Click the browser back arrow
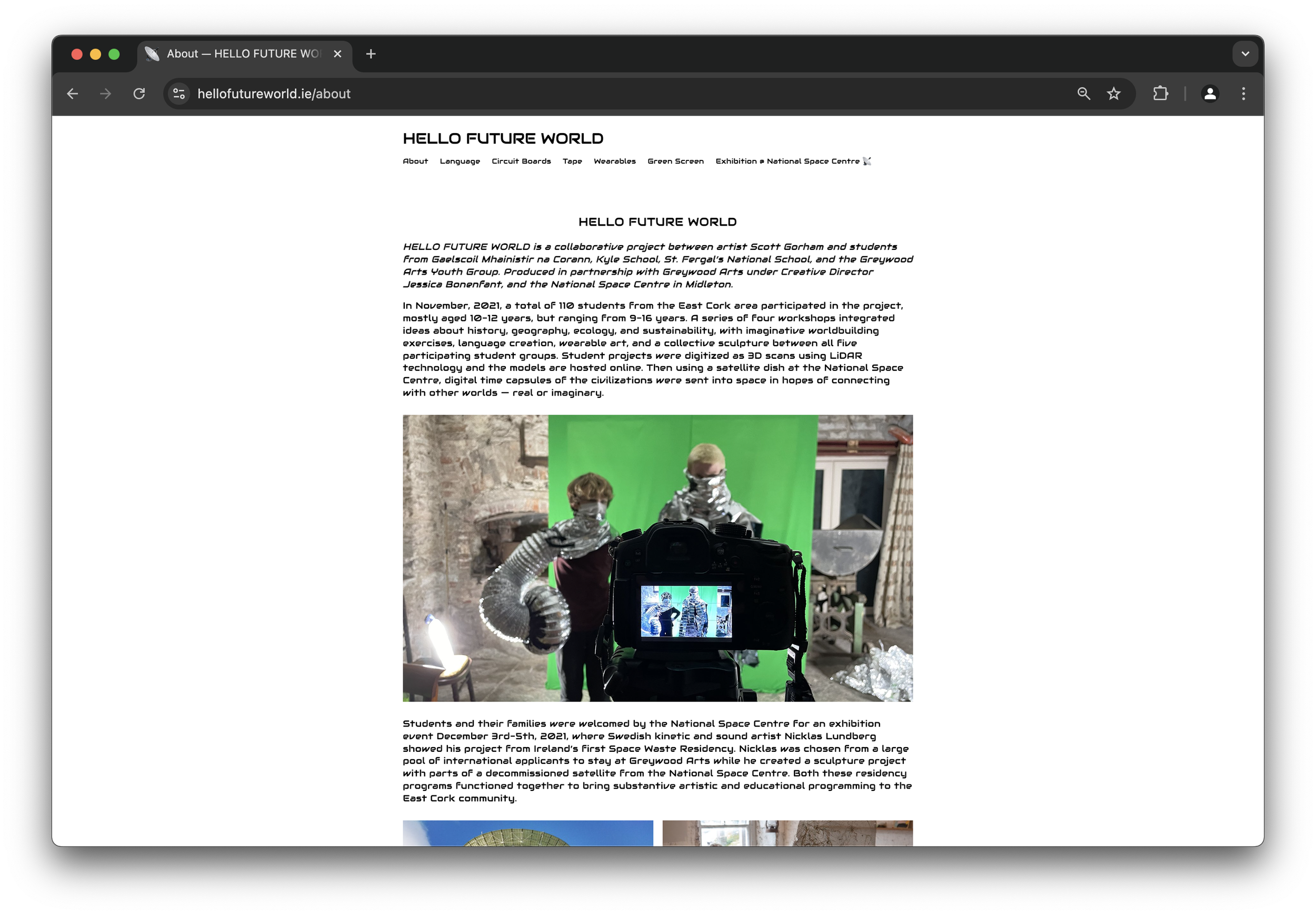The width and height of the screenshot is (1316, 915). (72, 94)
